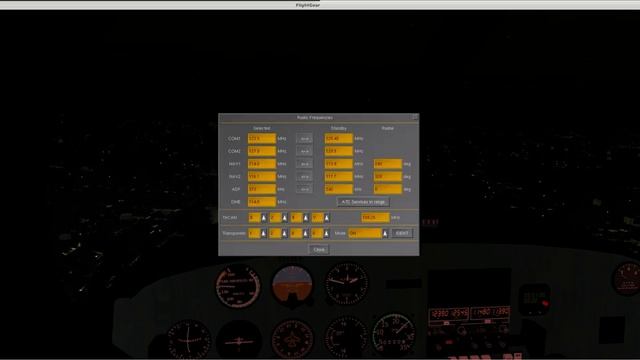
Task: Click the heading indicator gauge
Action: [292, 339]
